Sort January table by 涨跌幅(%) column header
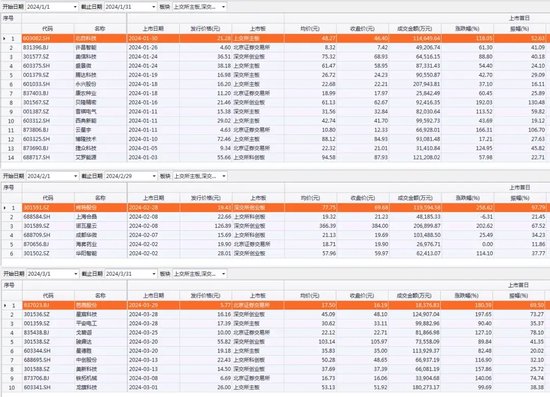The width and height of the screenshot is (550, 397). (467, 29)
